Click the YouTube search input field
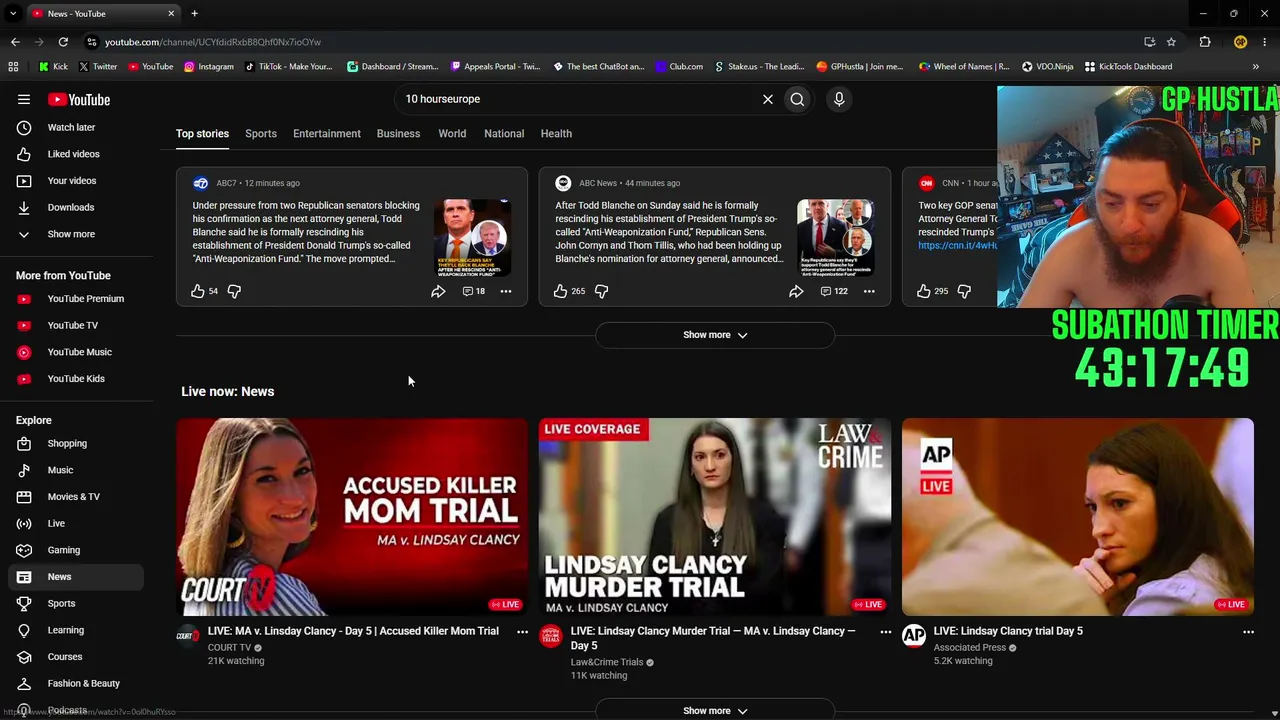The height and width of the screenshot is (720, 1280). pos(575,99)
